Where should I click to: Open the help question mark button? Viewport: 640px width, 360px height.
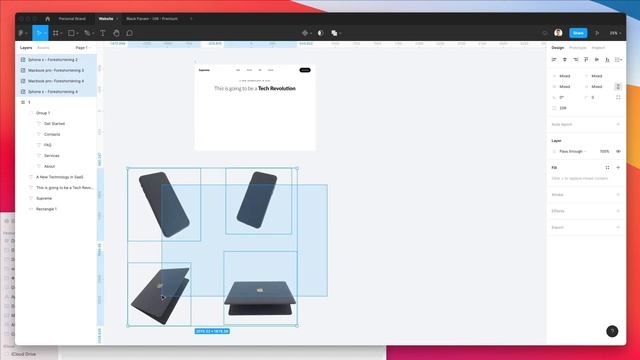point(612,331)
